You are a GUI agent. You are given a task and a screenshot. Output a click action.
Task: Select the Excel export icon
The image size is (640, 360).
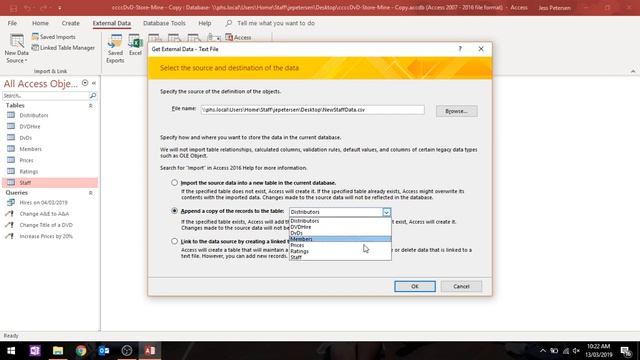135,45
